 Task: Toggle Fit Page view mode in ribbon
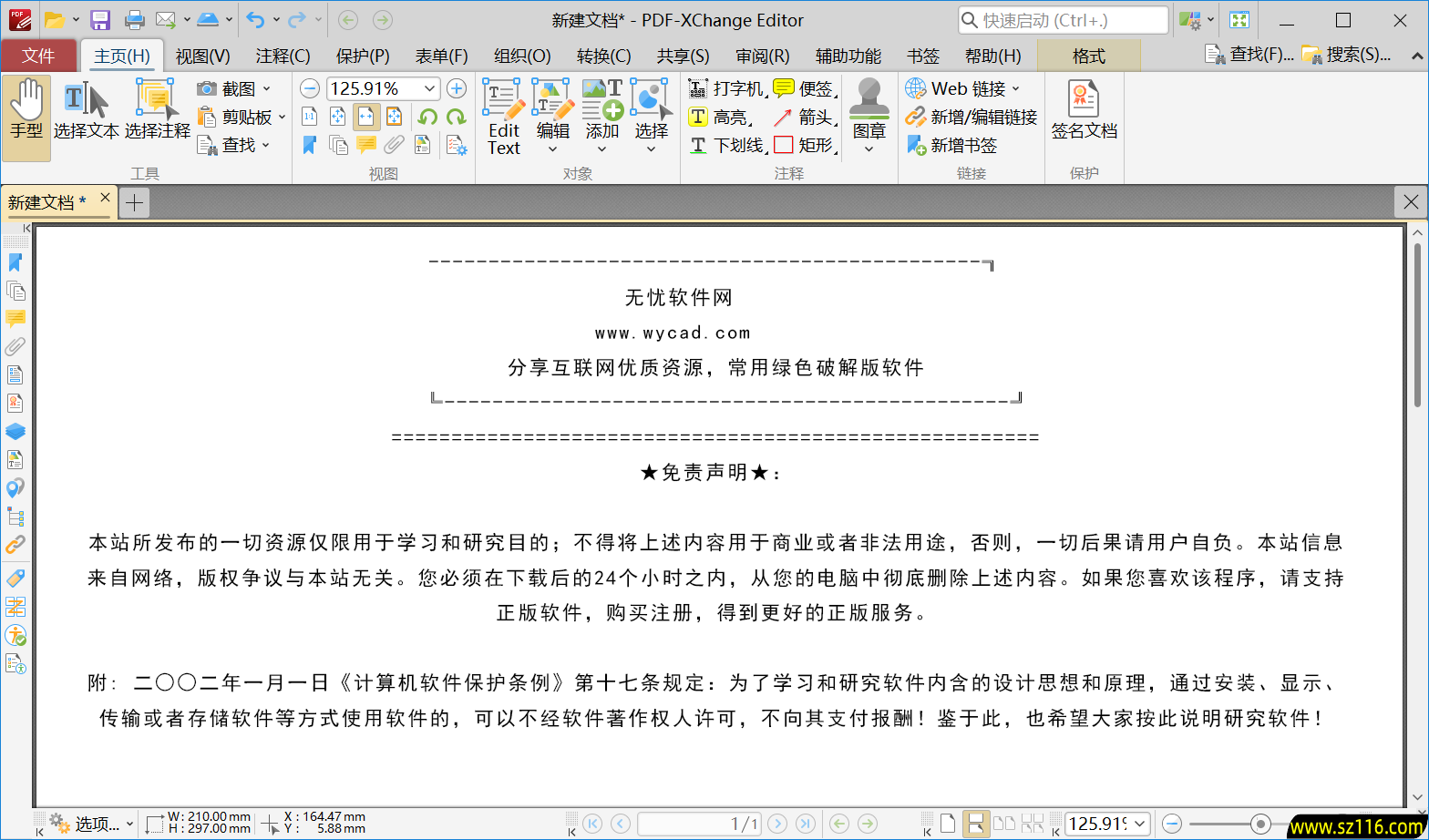tap(338, 117)
